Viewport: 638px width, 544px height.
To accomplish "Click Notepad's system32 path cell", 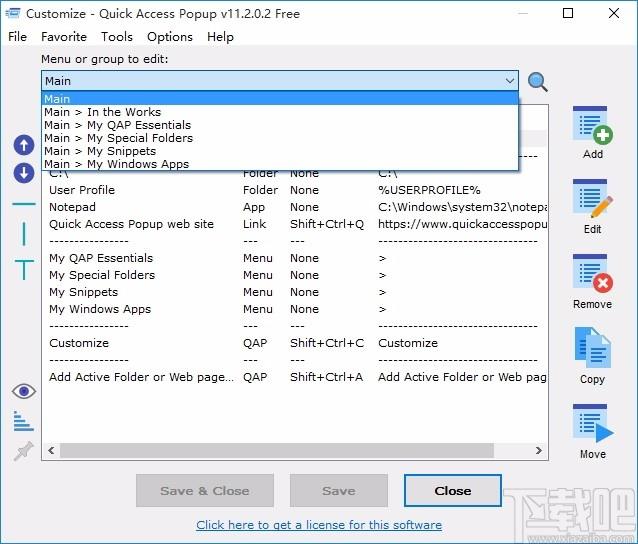I will tap(462, 207).
